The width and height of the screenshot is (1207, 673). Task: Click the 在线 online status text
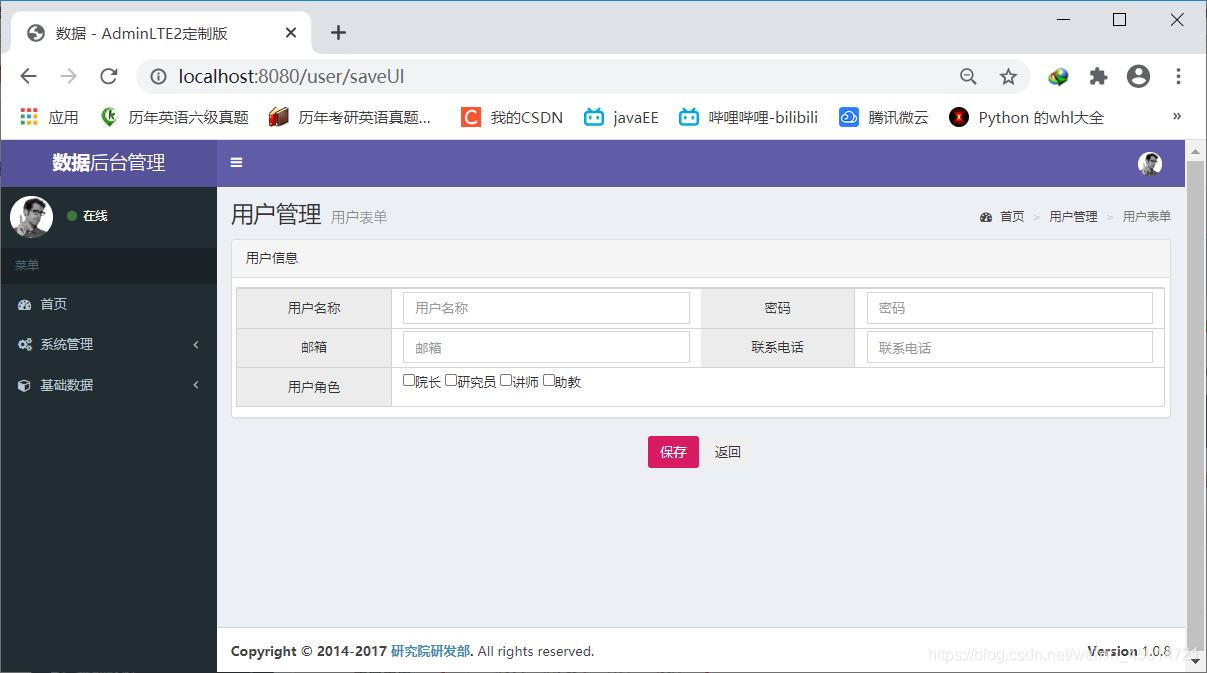(x=95, y=216)
